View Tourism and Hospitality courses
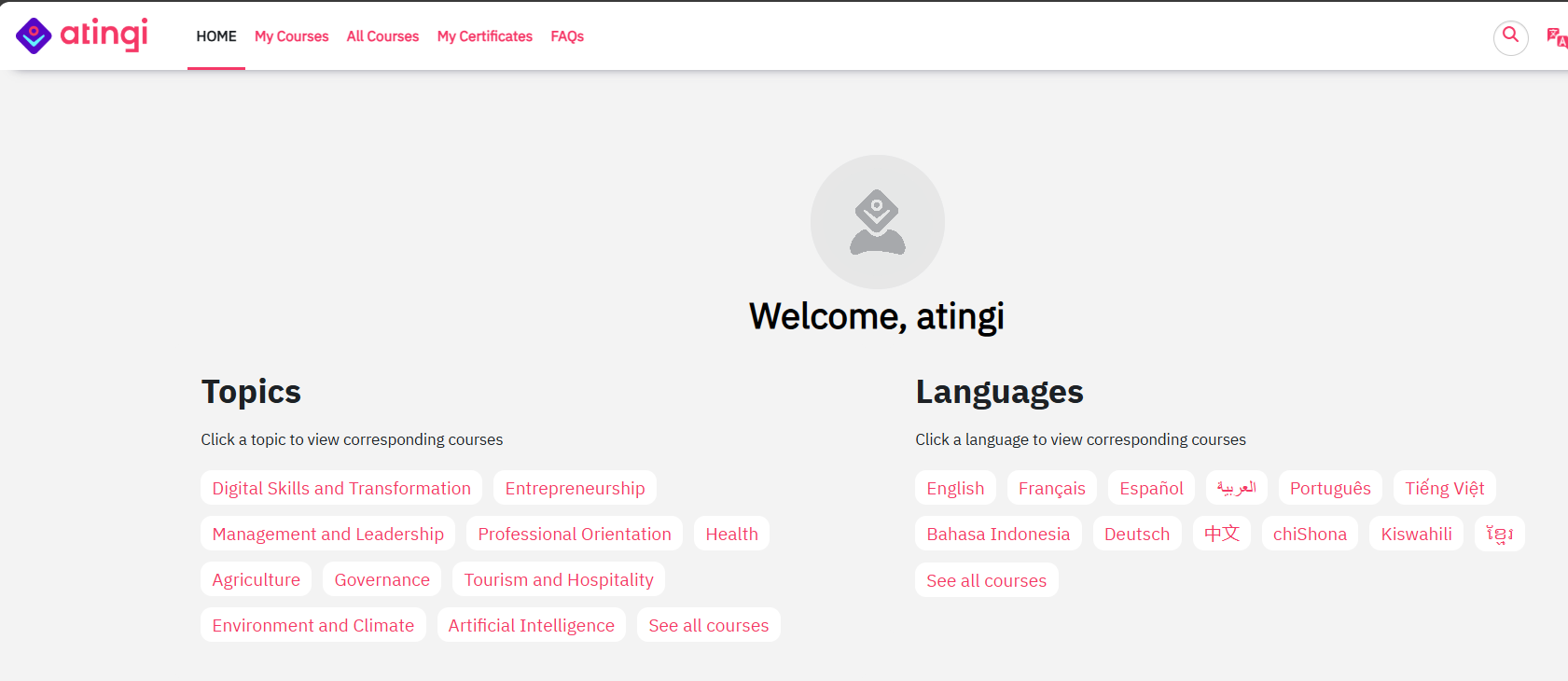 pyautogui.click(x=559, y=579)
